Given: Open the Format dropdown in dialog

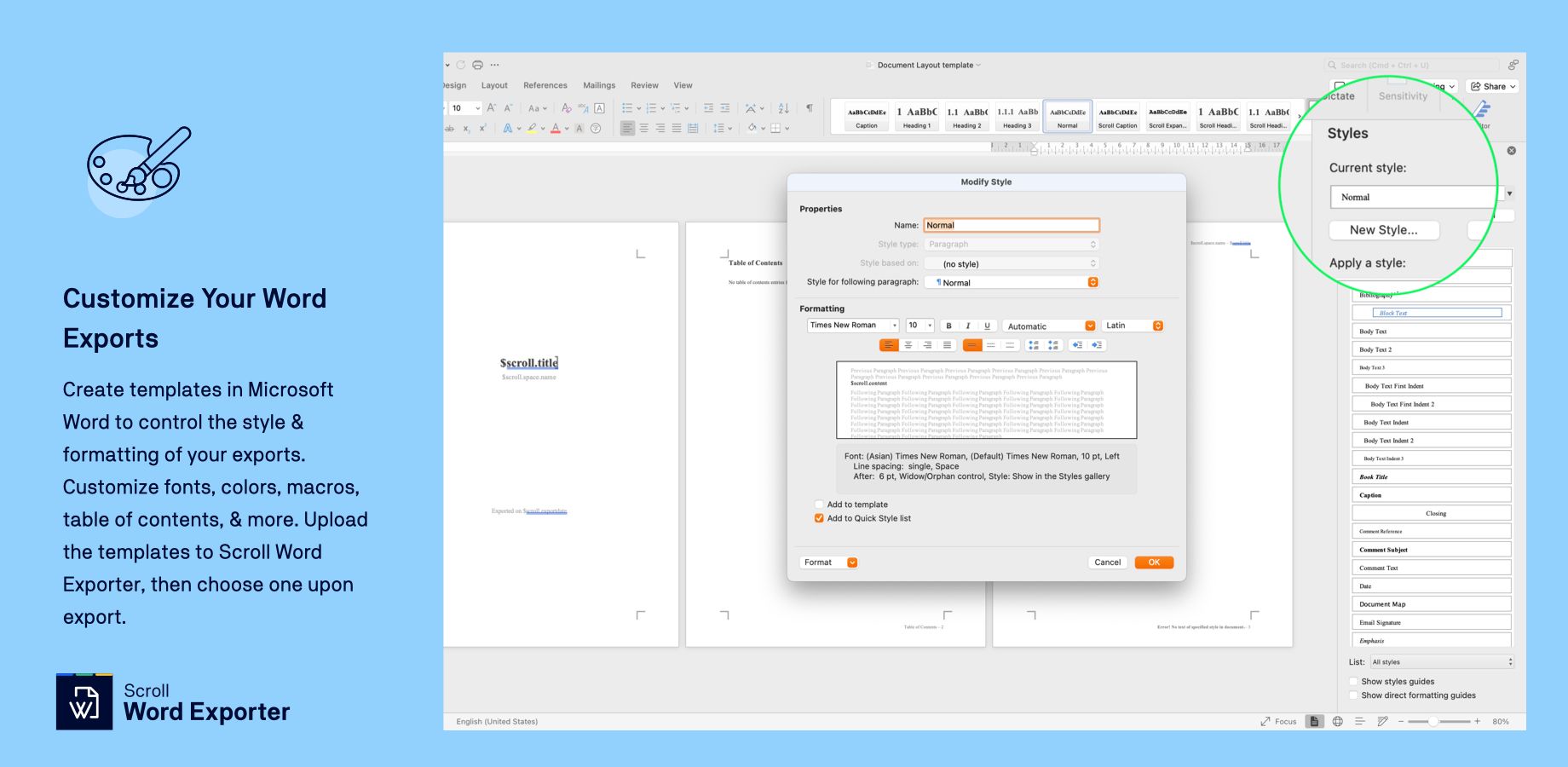Looking at the screenshot, I should coord(829,562).
